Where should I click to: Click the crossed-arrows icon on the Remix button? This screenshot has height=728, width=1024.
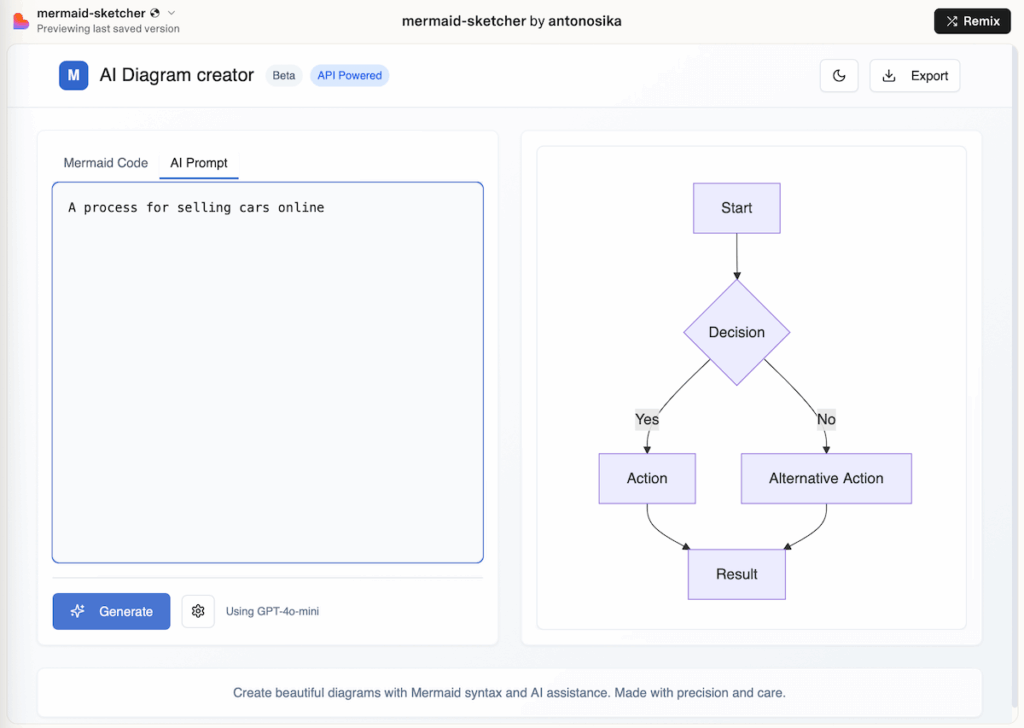[950, 20]
